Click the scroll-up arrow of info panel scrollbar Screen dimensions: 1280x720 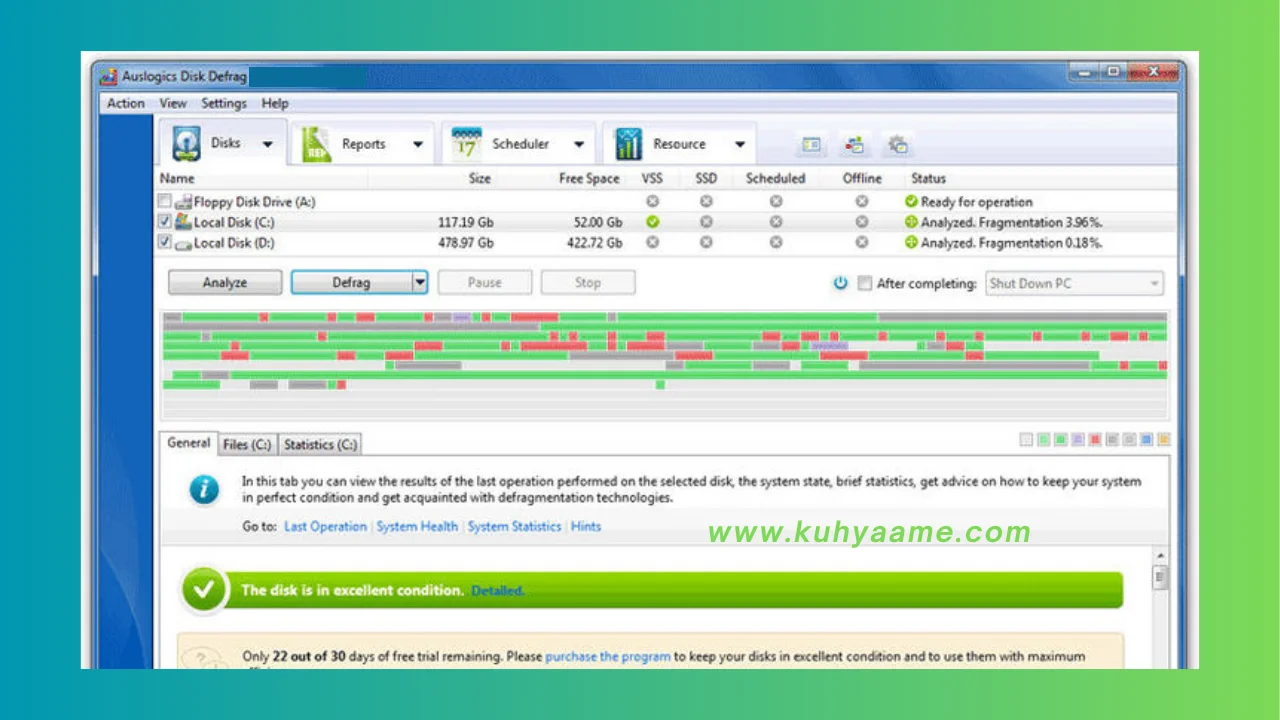pyautogui.click(x=1160, y=555)
